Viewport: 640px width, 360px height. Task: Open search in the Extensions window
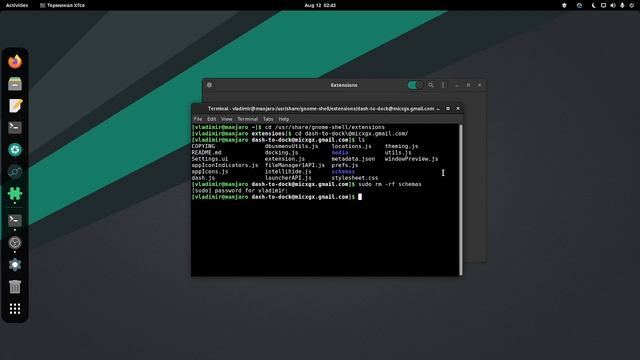(x=431, y=85)
